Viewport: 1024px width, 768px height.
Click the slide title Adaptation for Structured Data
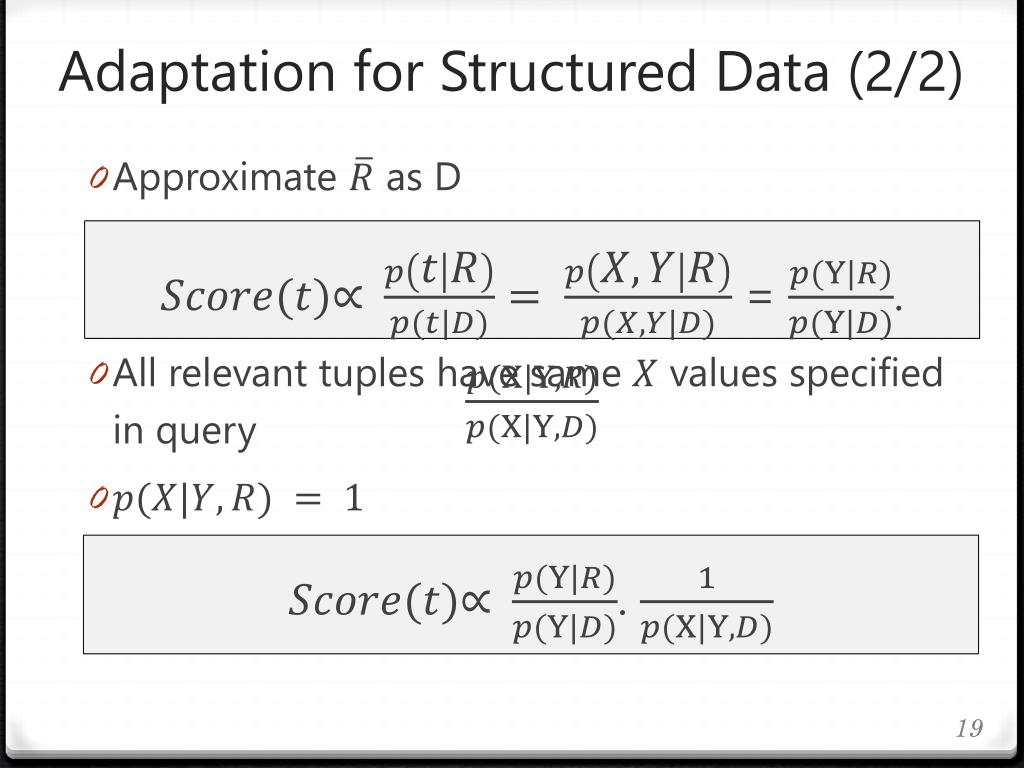click(510, 73)
